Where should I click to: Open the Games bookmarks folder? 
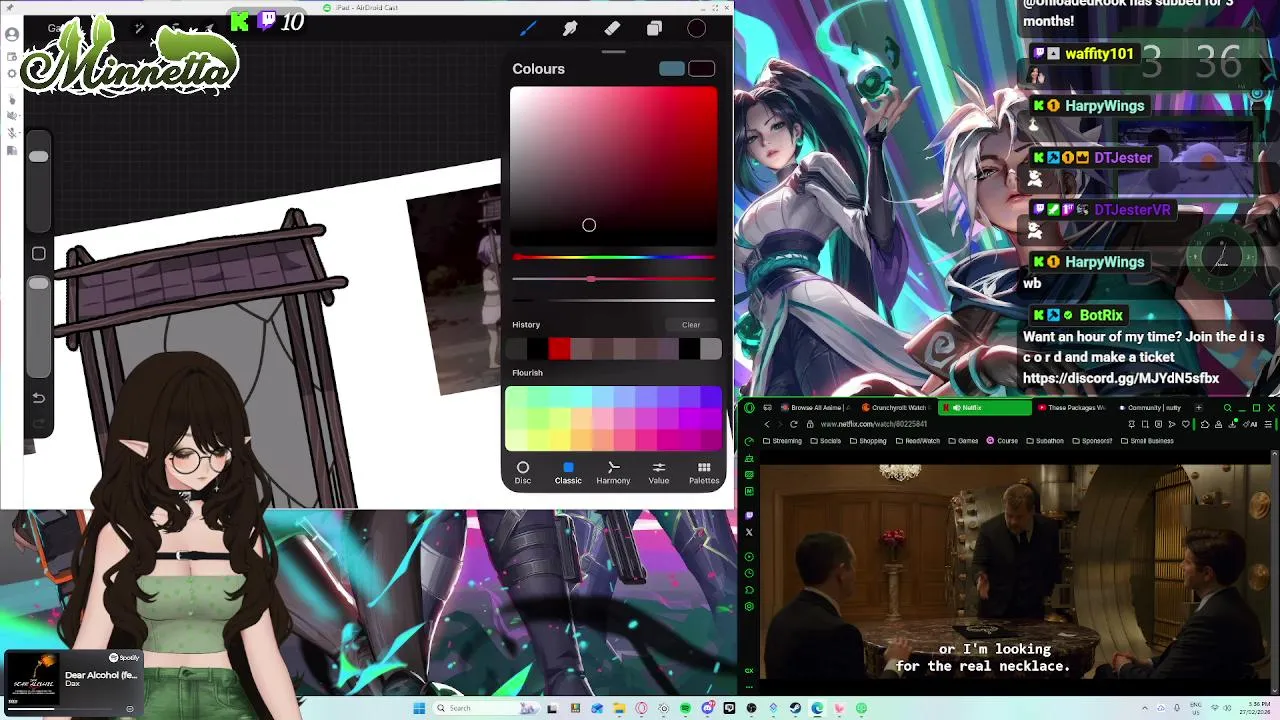click(x=963, y=441)
